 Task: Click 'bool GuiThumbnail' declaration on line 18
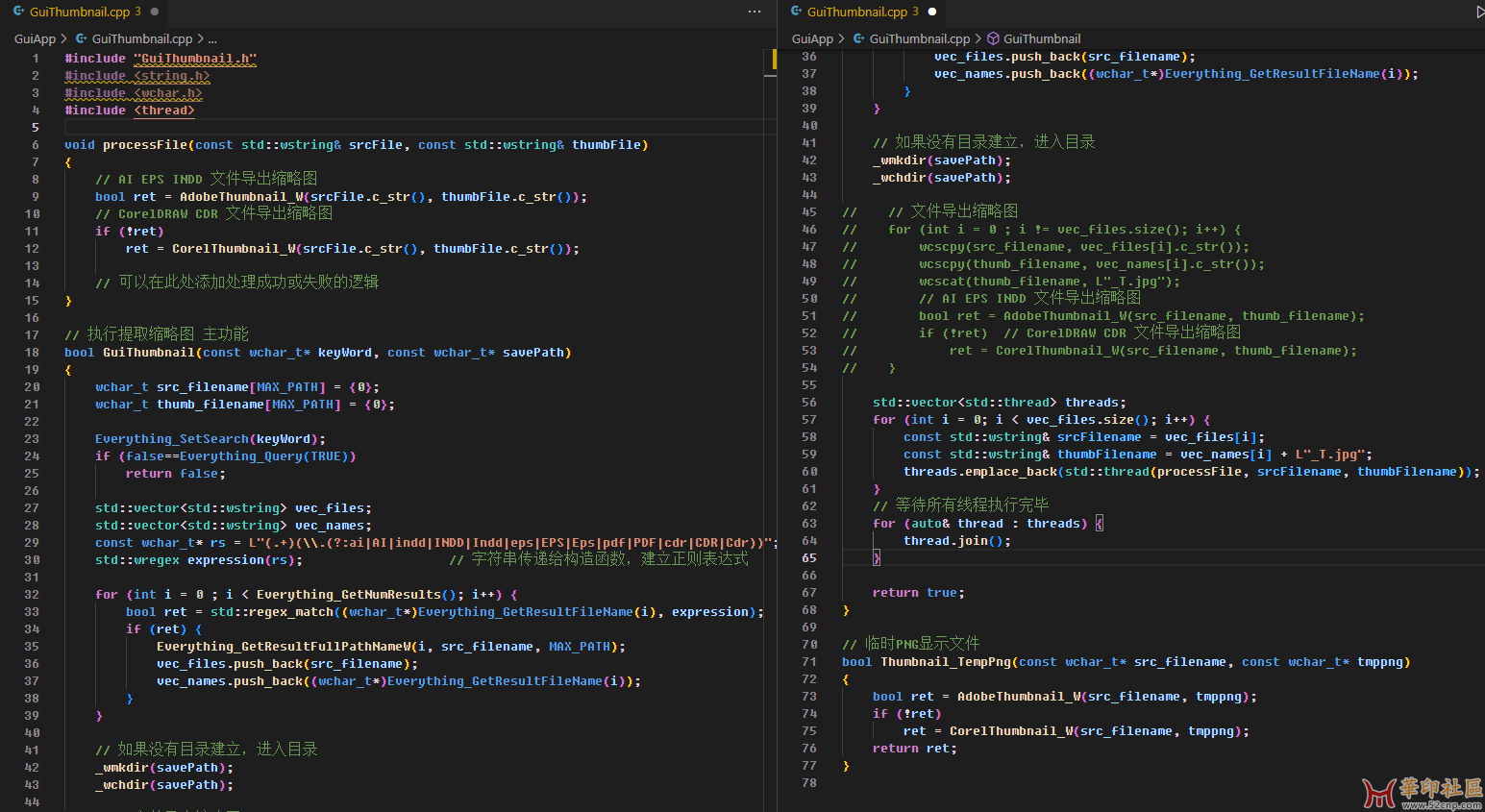(130, 353)
